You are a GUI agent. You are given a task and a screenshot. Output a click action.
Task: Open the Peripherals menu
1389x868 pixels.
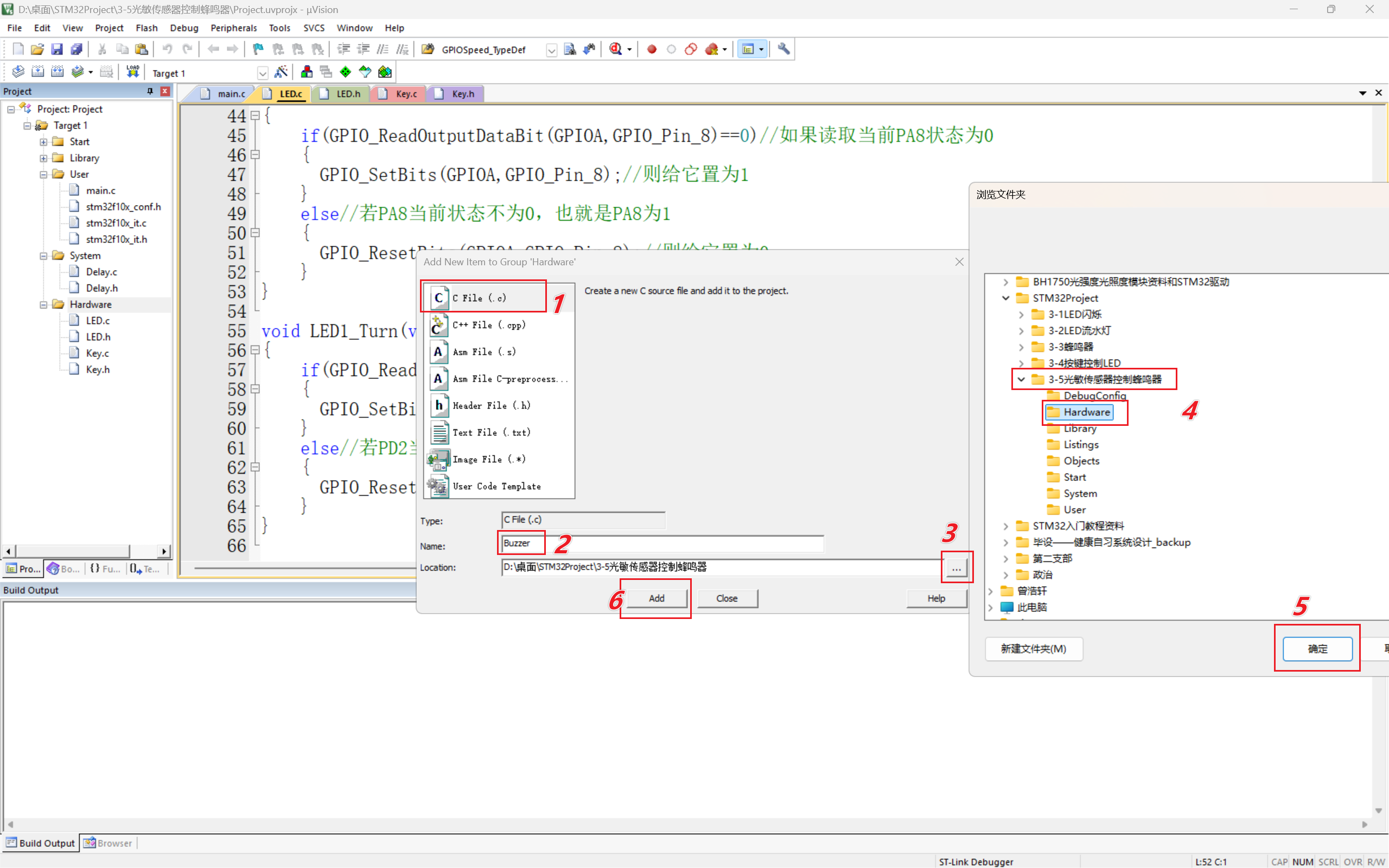[233, 28]
